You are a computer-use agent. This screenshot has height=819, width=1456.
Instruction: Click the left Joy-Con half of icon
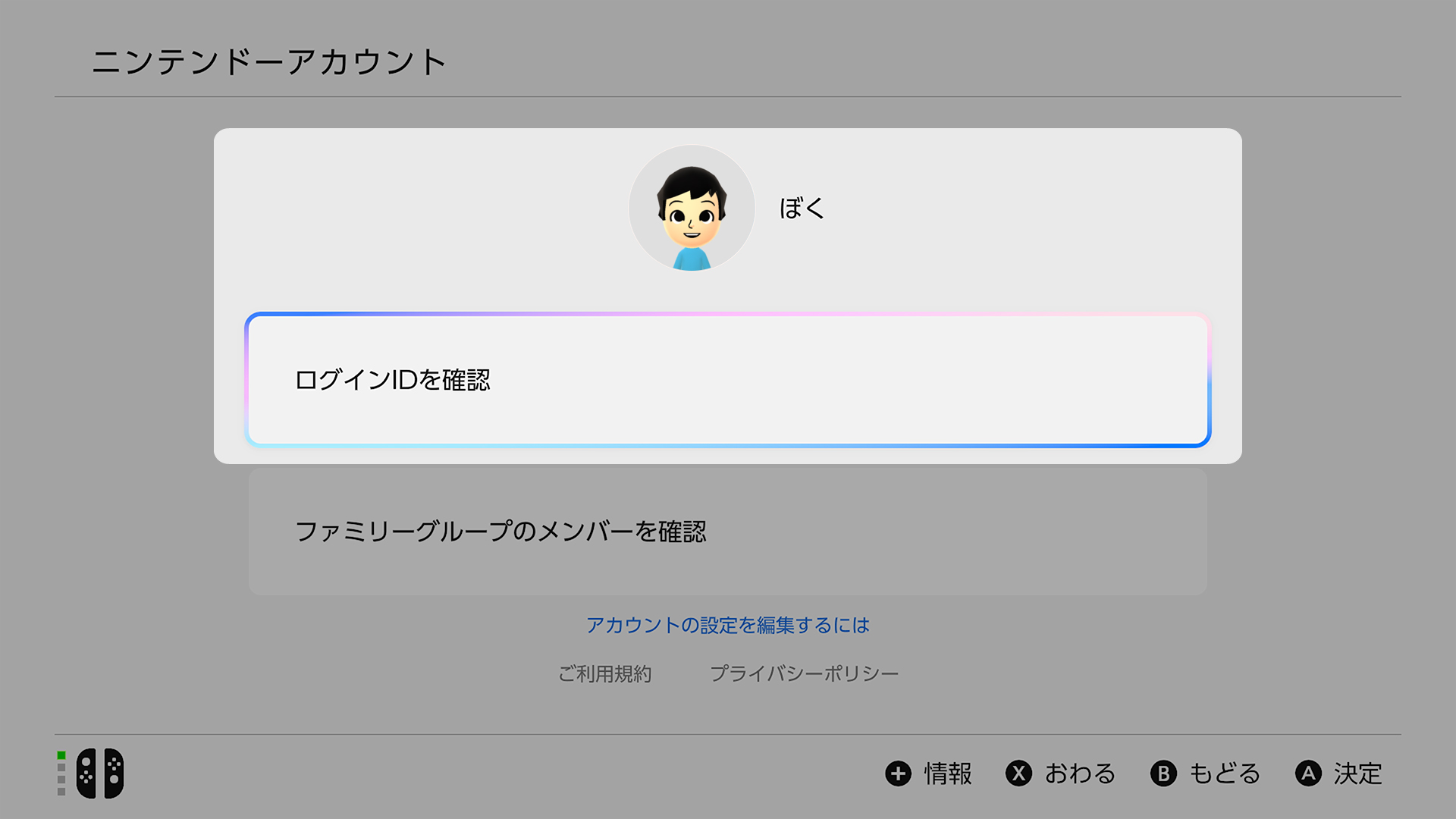[86, 773]
